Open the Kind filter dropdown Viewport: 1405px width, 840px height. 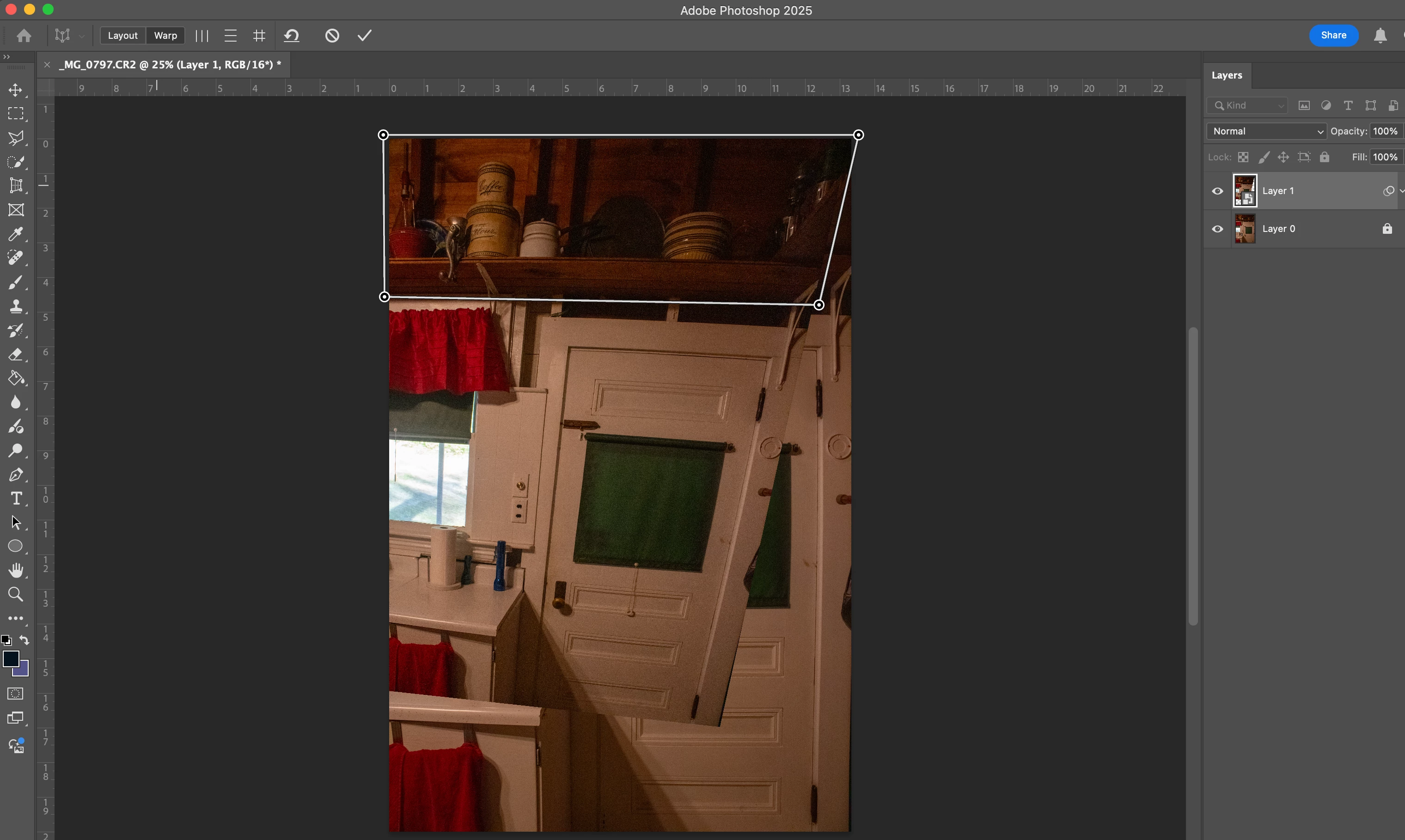[x=1248, y=106]
